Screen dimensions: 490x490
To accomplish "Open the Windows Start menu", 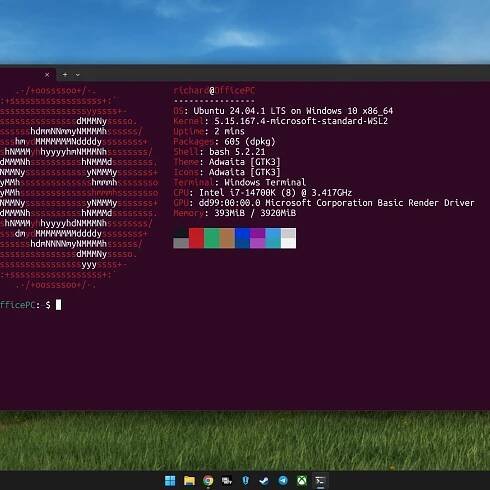I will pyautogui.click(x=170, y=480).
